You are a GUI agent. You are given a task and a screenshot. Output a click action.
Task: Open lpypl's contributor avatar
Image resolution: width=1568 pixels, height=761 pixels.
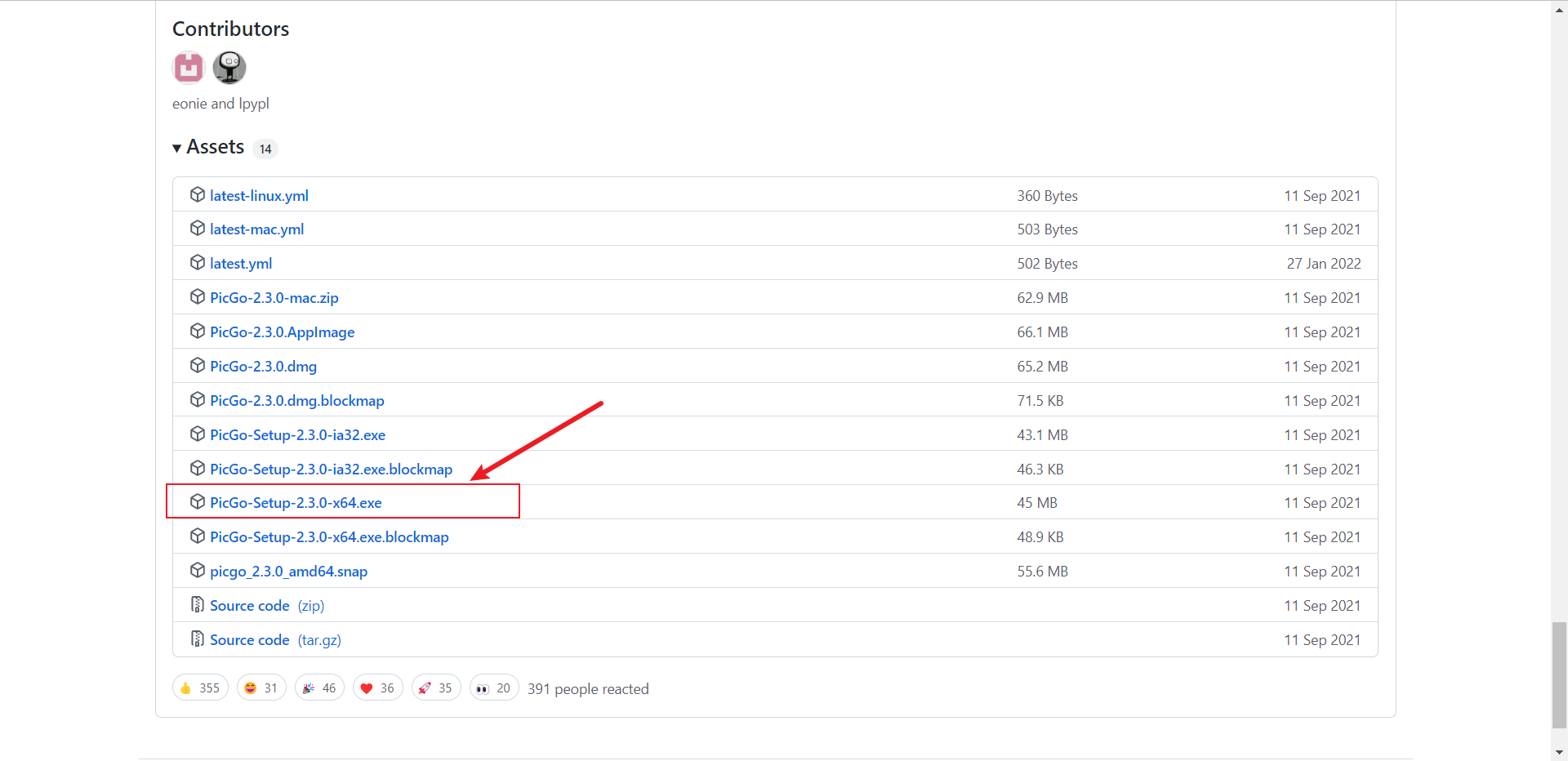tap(229, 67)
